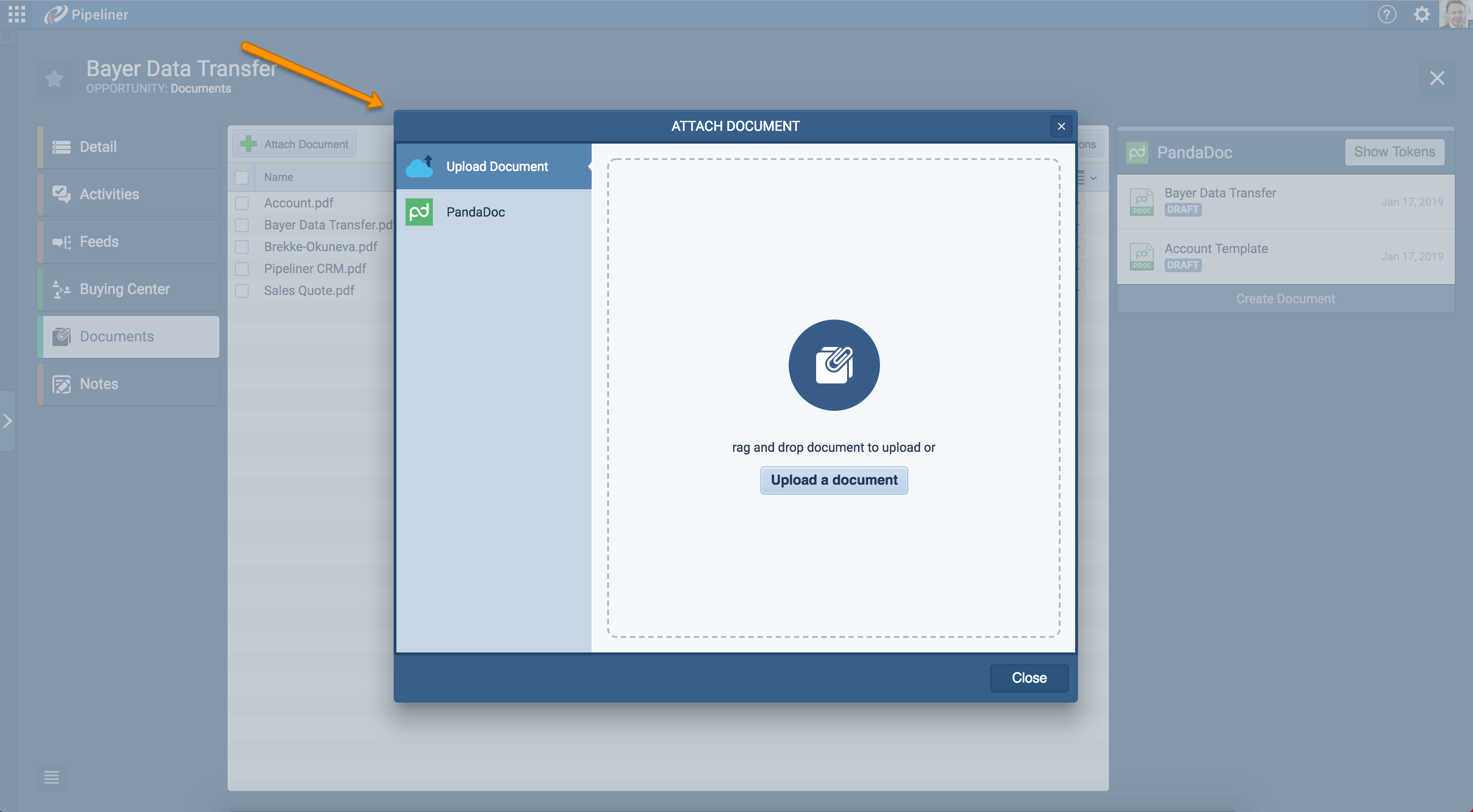The image size is (1473, 812).
Task: Click the paperclip document icon in dropzone
Action: click(834, 365)
